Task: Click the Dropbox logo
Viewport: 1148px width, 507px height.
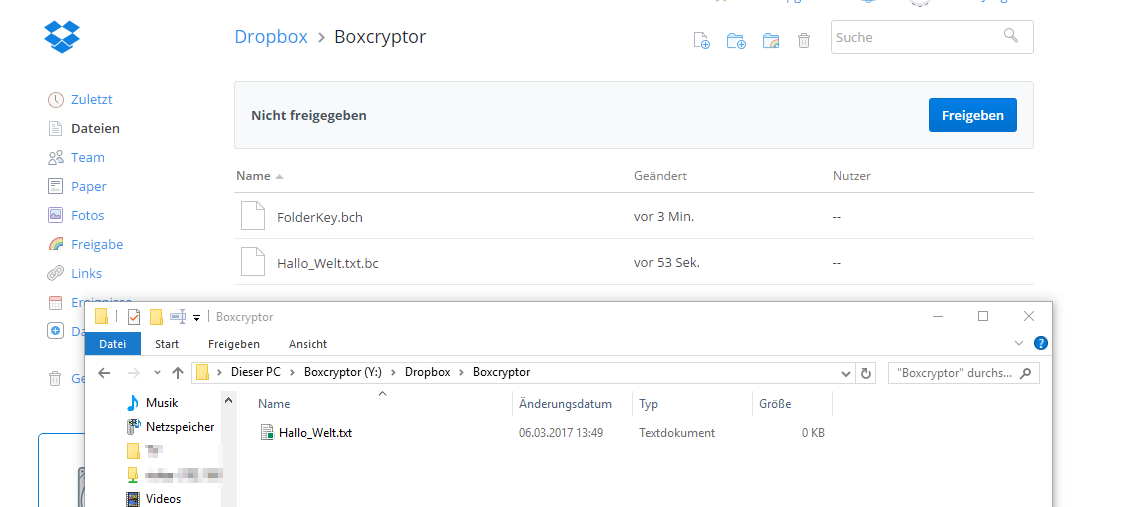Action: tap(62, 37)
